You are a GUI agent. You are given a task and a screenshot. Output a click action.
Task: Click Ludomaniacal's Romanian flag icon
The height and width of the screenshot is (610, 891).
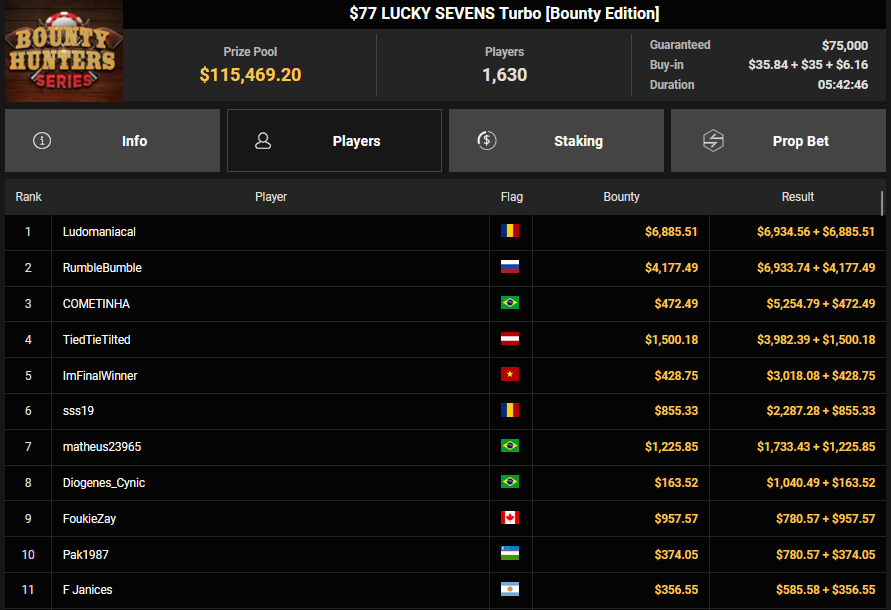(510, 232)
